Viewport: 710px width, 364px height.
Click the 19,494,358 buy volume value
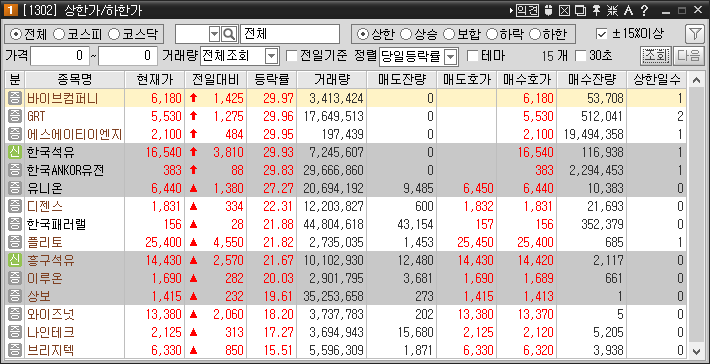point(594,134)
